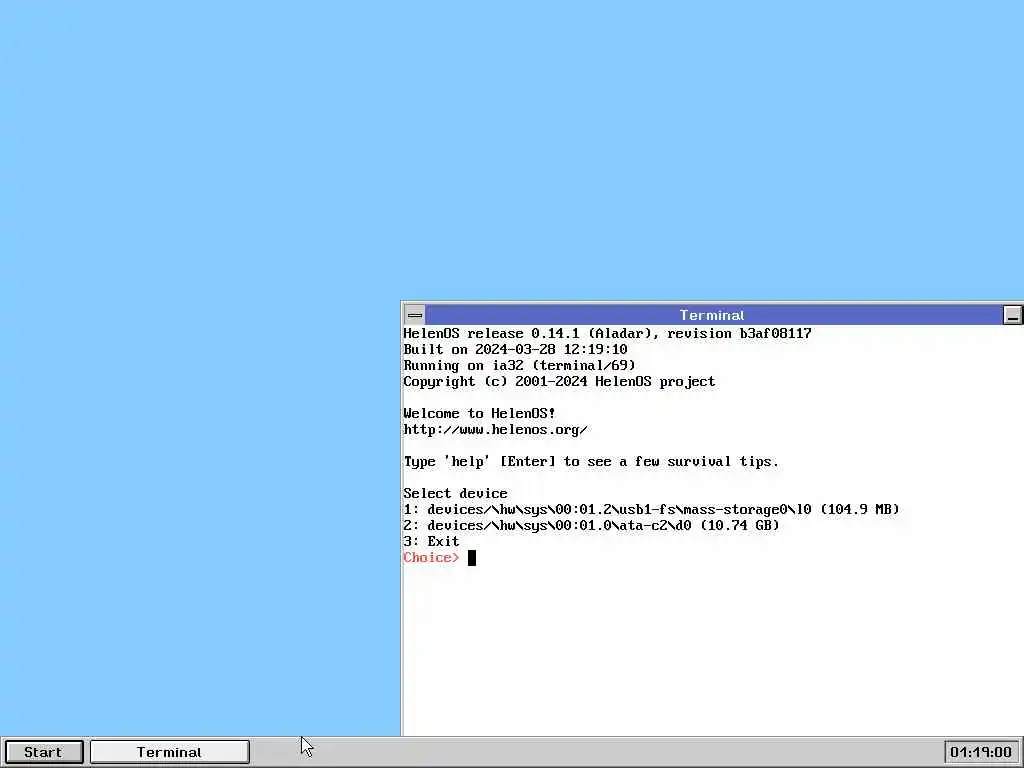Click the Terminal window title bar
This screenshot has width=1024, height=768.
[x=713, y=315]
